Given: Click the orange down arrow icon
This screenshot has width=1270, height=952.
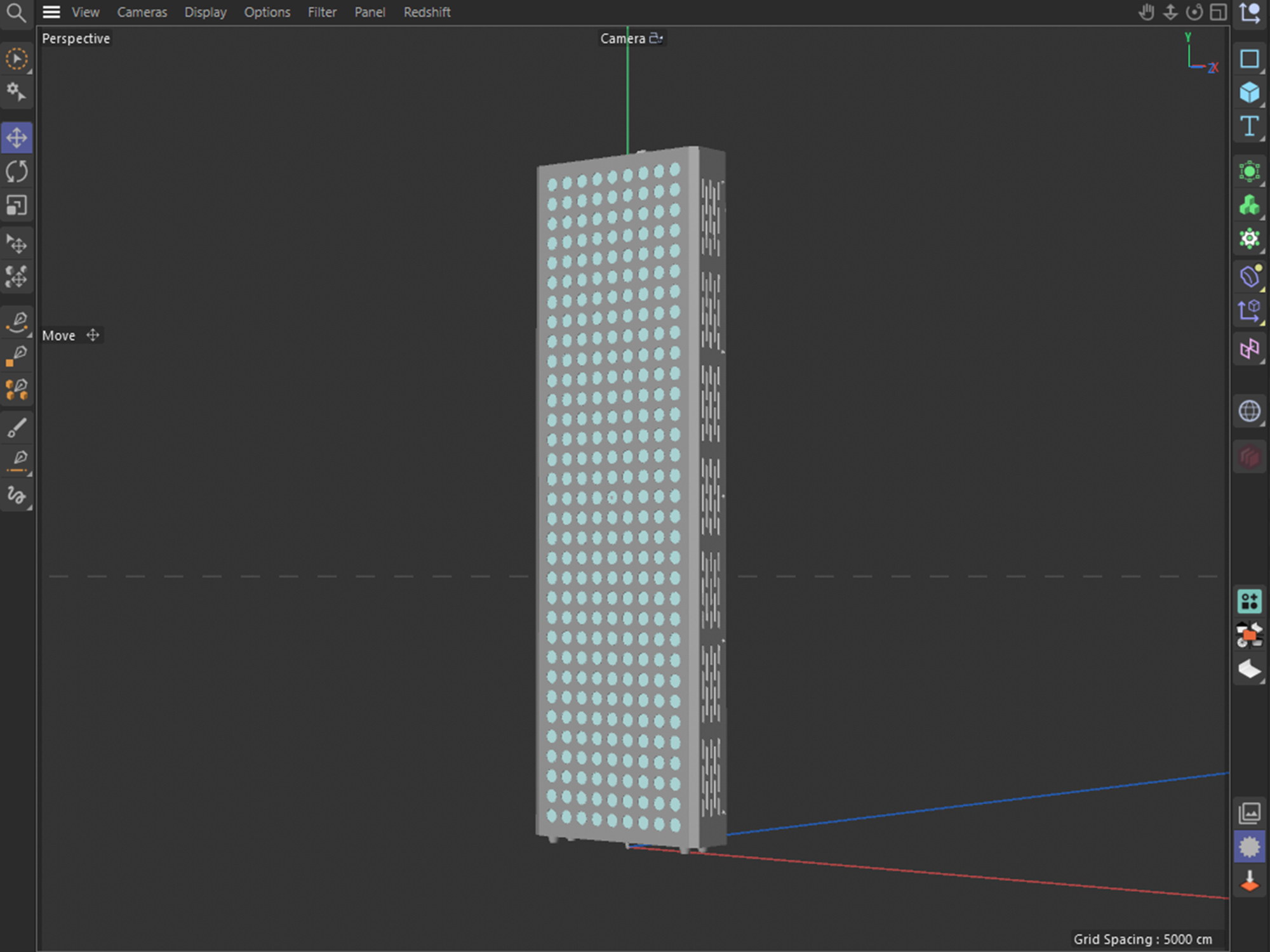Looking at the screenshot, I should [x=1250, y=882].
